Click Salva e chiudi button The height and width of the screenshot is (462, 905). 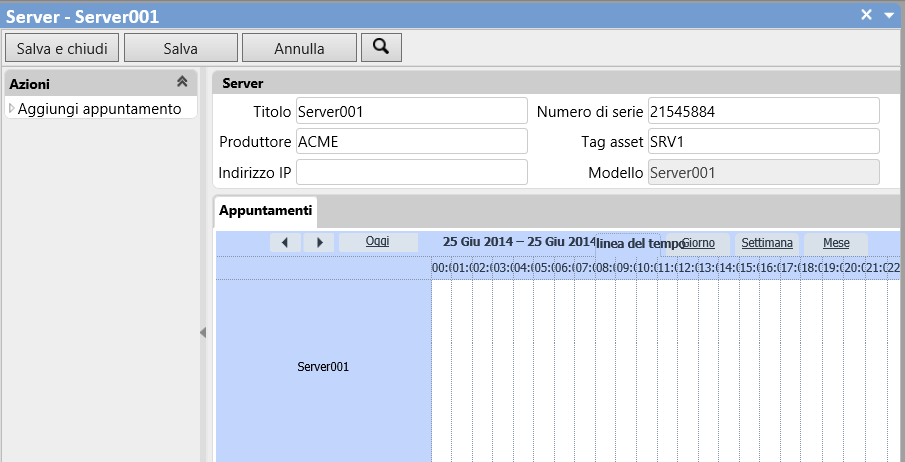pyautogui.click(x=62, y=48)
